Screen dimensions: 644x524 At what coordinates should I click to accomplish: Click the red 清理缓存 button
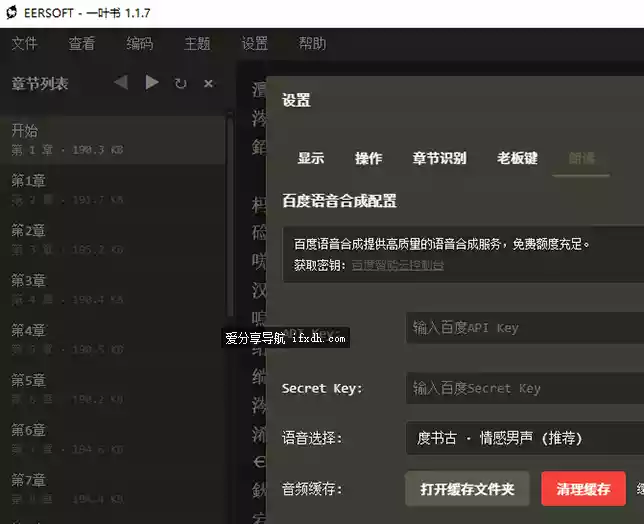click(x=583, y=489)
